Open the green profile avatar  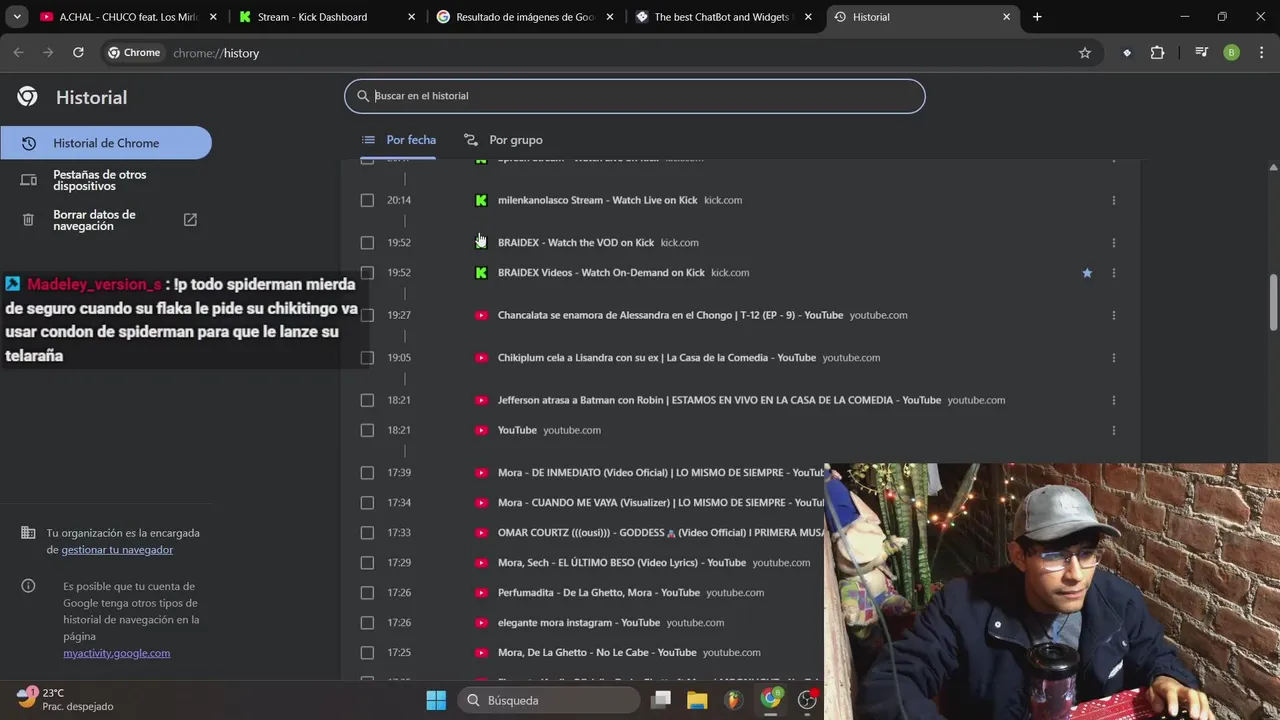point(1231,53)
